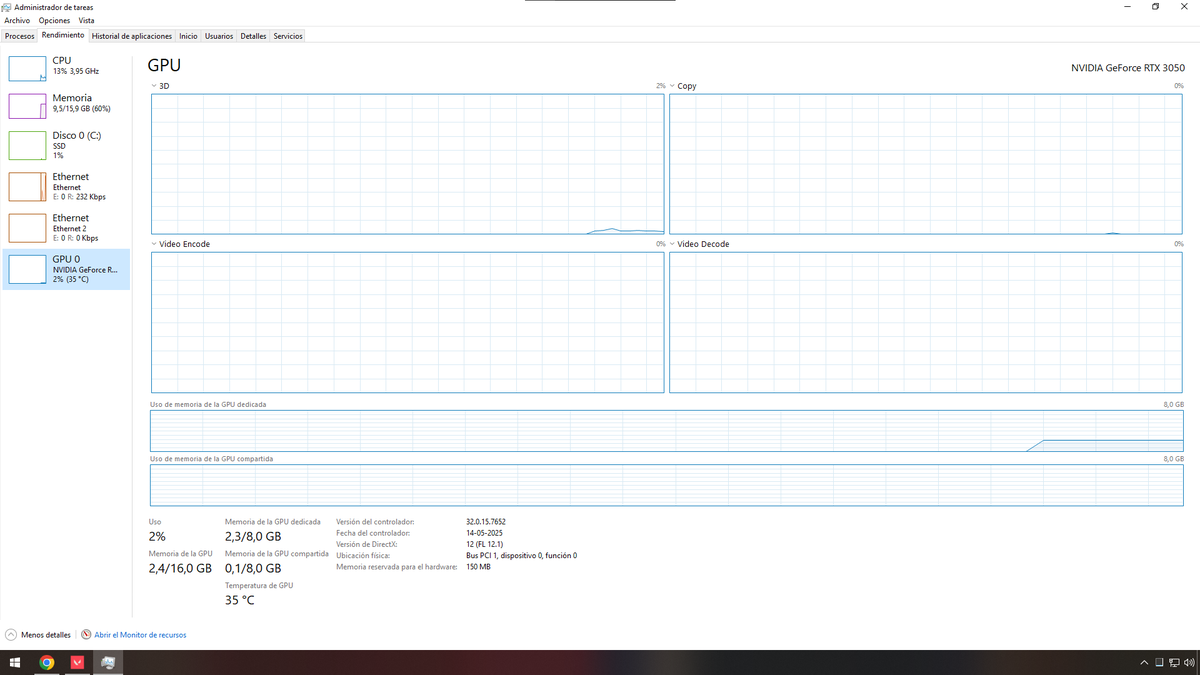Open the Historial de aplicaciones tab
1200x675 pixels.
(132, 36)
